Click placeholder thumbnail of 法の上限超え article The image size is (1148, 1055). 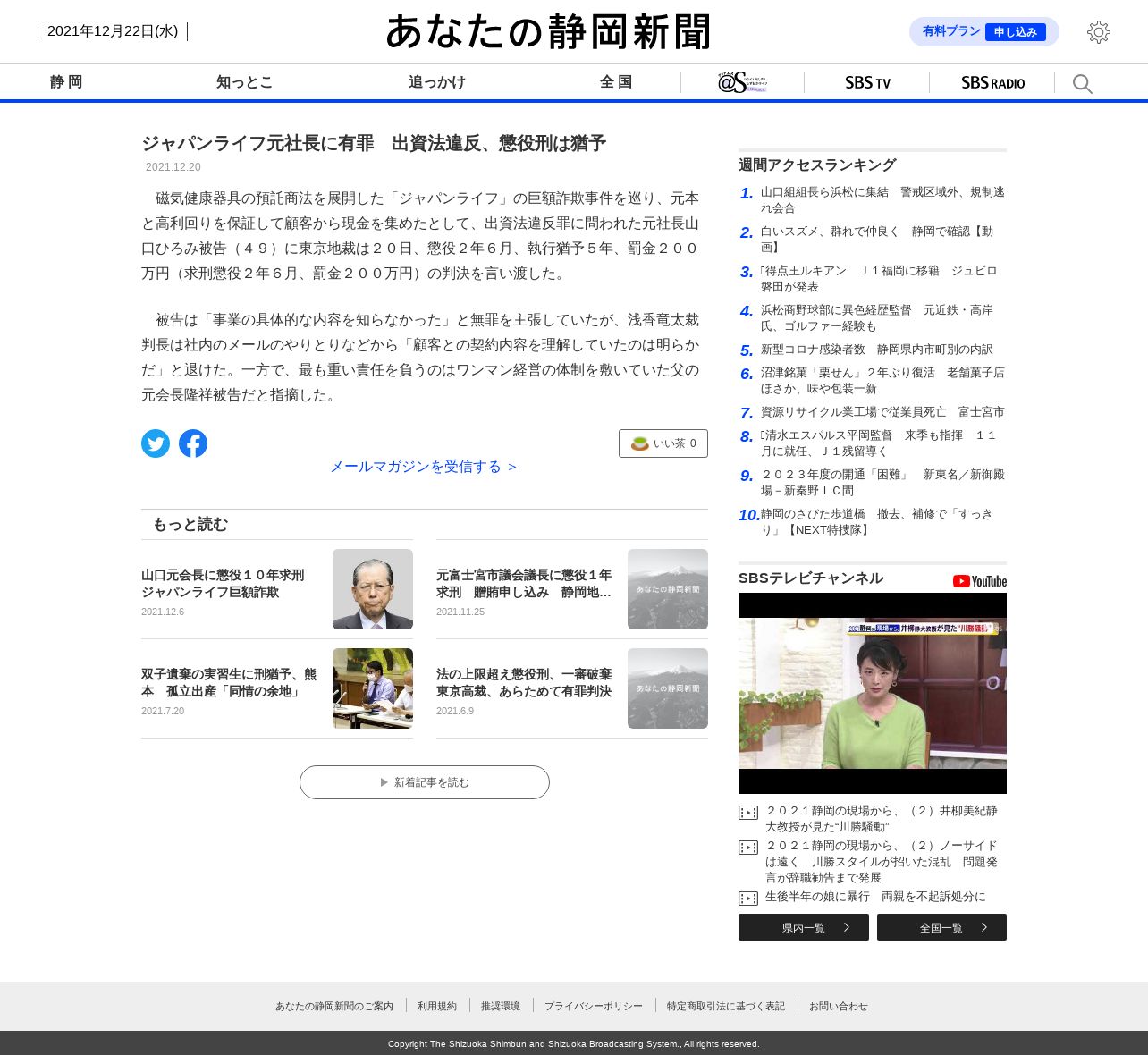point(668,688)
